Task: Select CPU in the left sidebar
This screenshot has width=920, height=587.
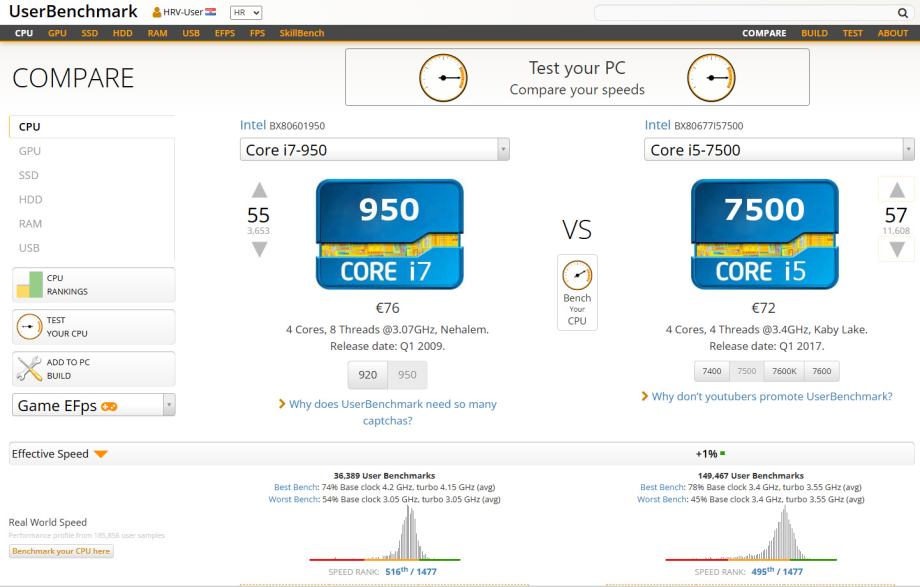Action: pos(92,127)
